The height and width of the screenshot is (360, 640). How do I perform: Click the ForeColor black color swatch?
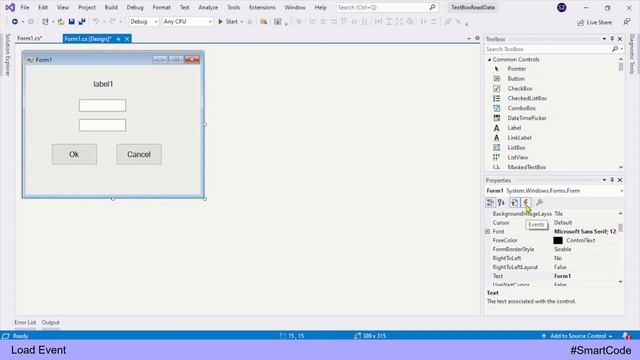pyautogui.click(x=558, y=240)
